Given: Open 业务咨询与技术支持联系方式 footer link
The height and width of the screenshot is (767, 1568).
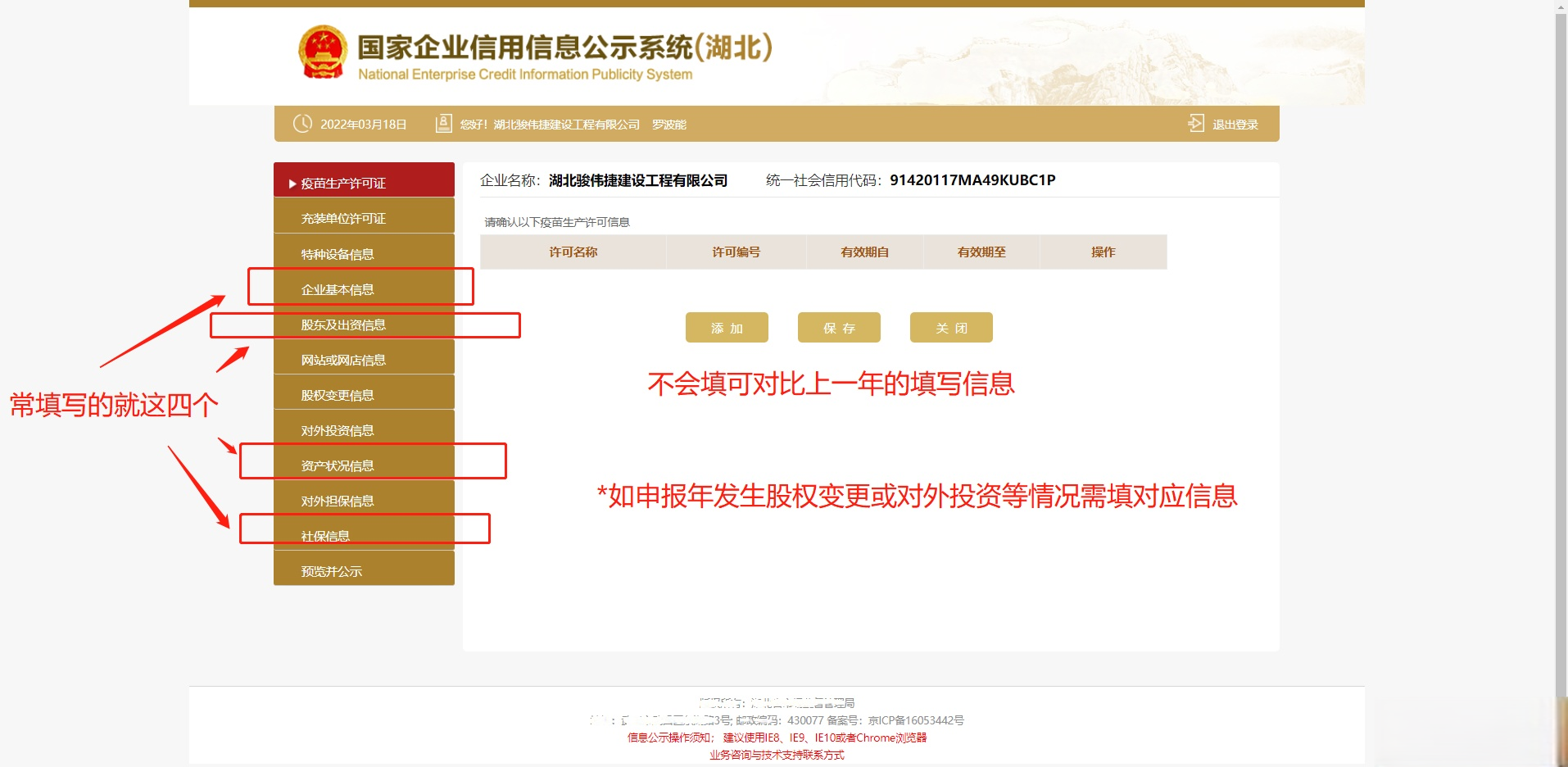Looking at the screenshot, I should (x=777, y=756).
